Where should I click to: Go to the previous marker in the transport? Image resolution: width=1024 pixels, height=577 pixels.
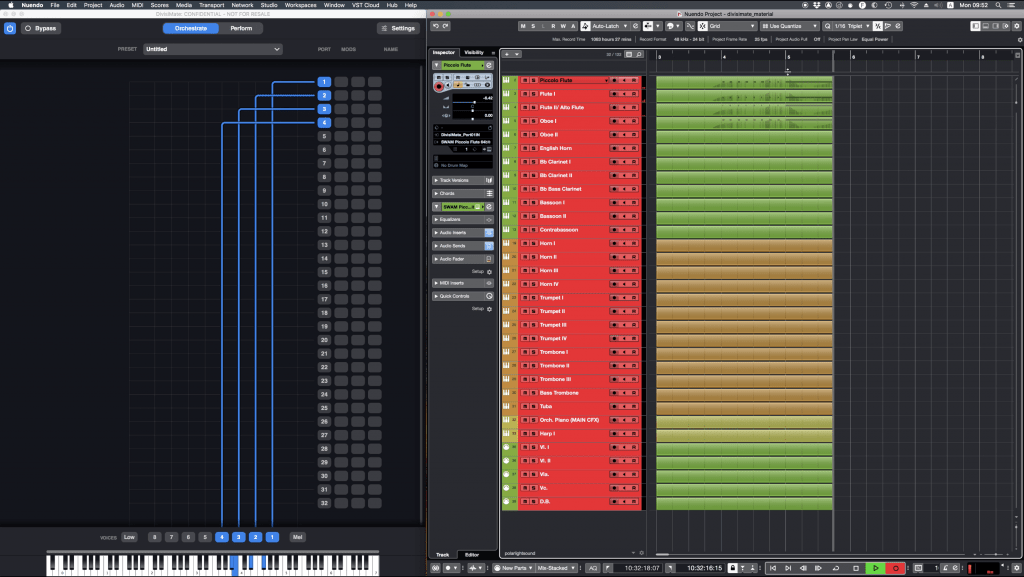[x=773, y=568]
